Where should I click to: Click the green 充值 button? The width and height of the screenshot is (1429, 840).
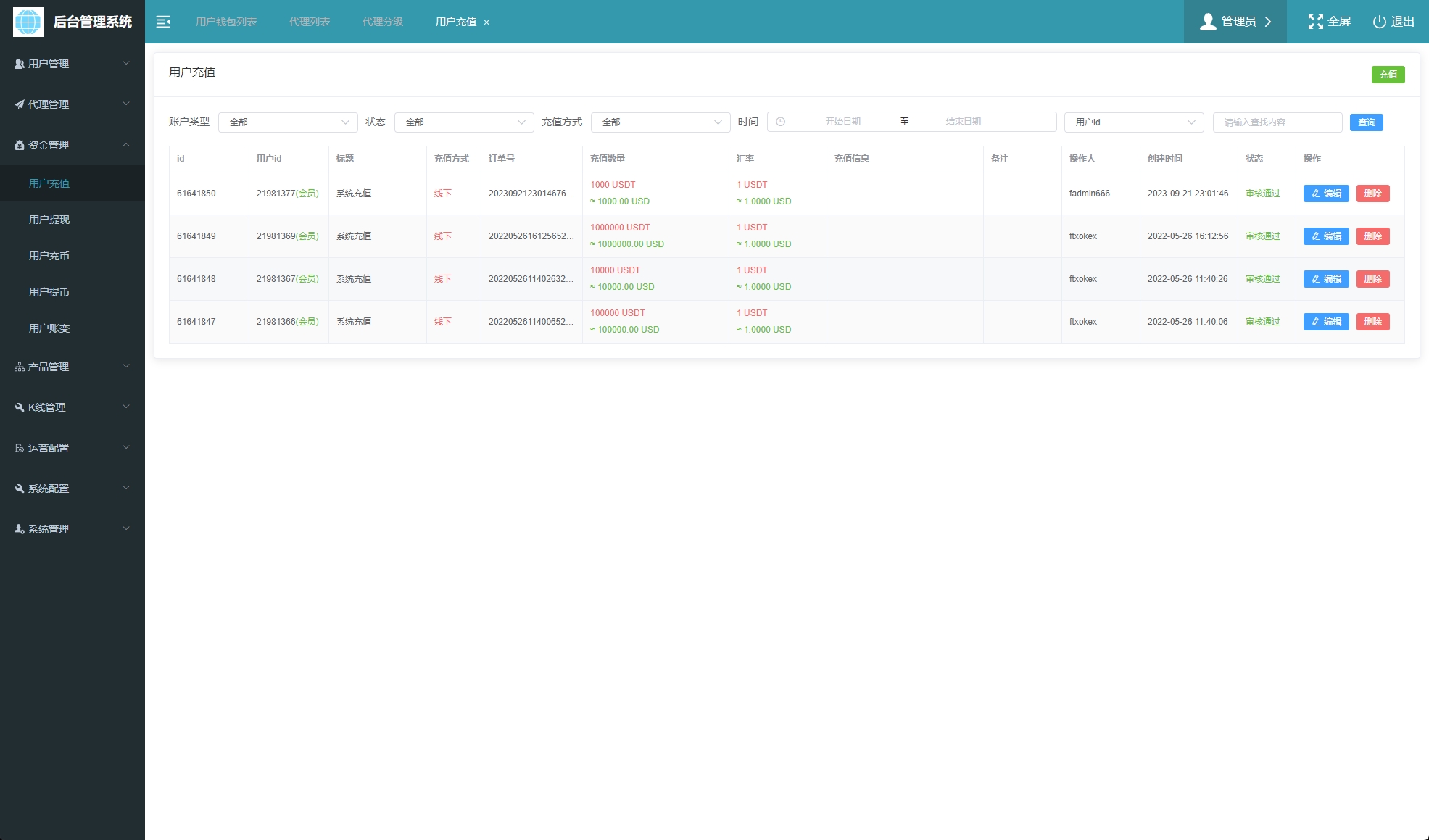(x=1388, y=75)
